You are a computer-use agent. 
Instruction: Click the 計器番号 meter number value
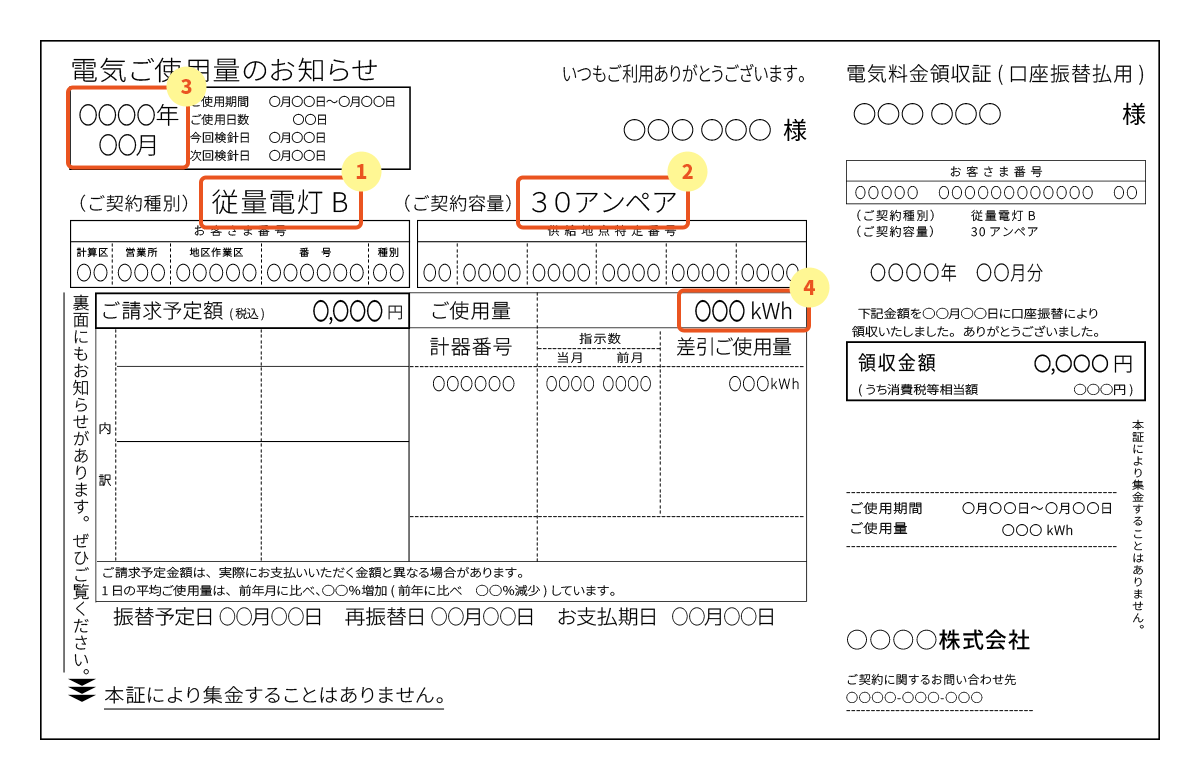click(x=473, y=384)
